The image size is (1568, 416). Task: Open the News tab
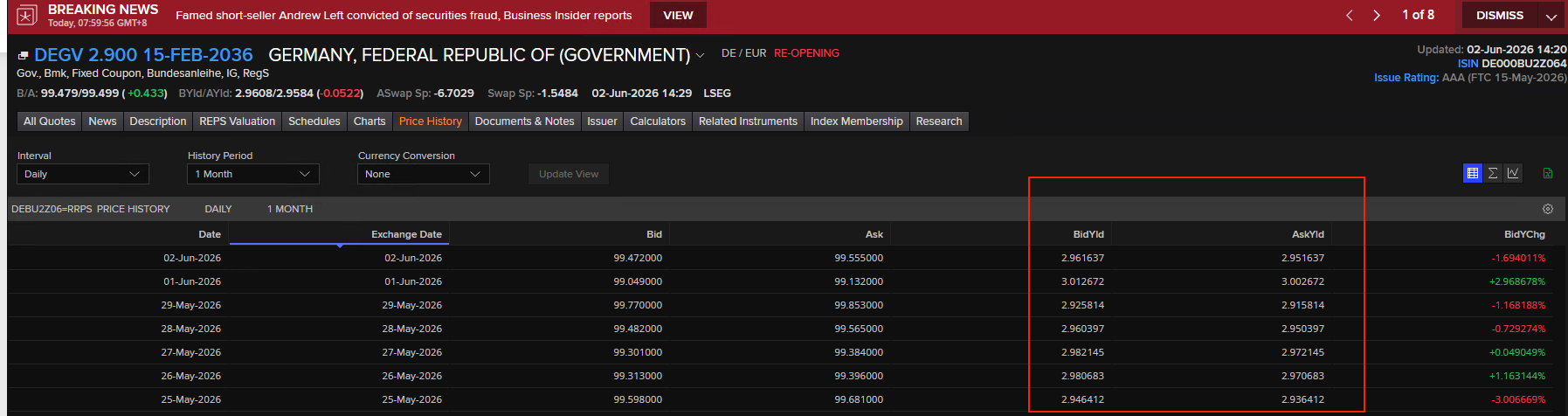[x=102, y=121]
